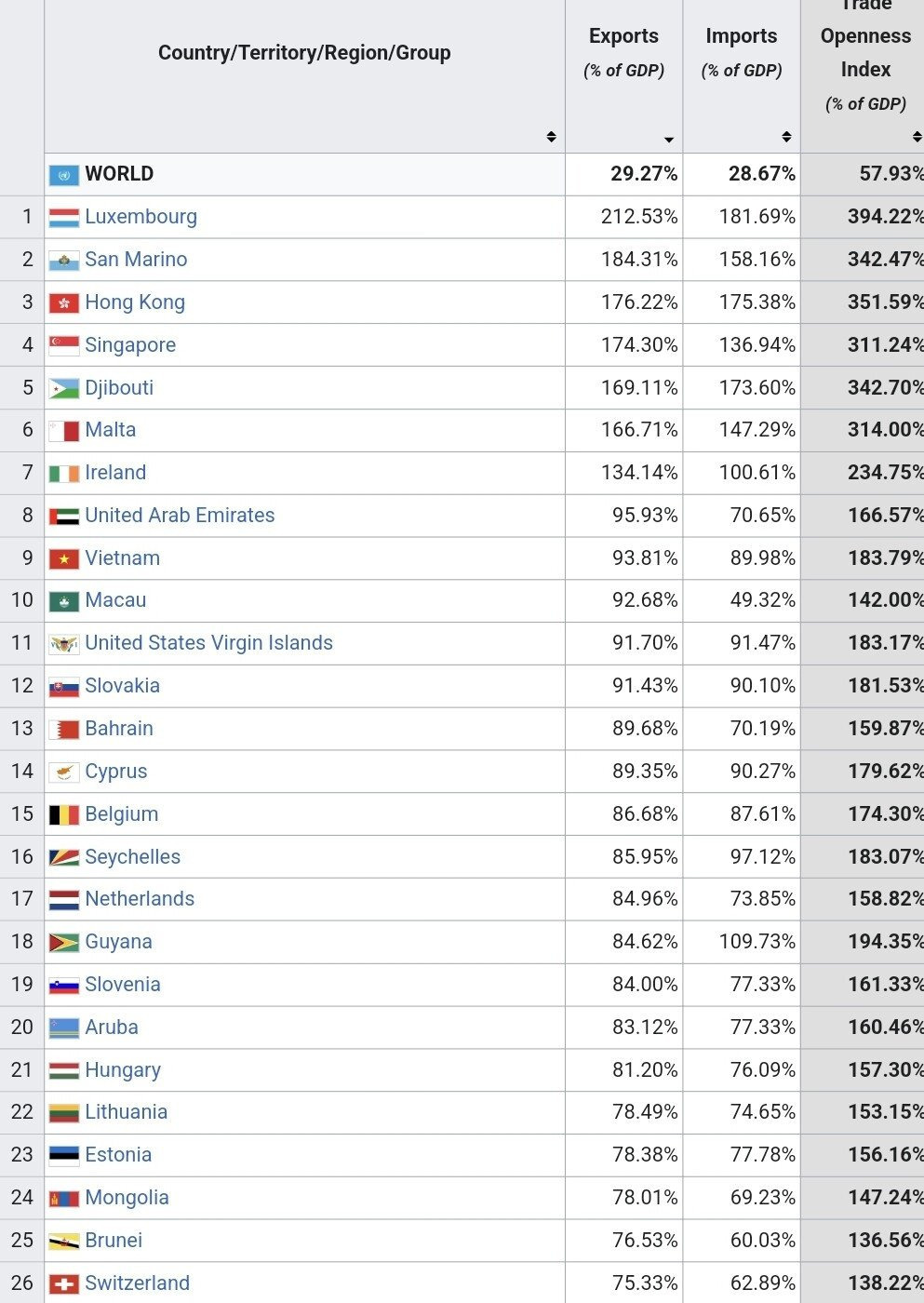Sort table by Exports column arrow

point(669,139)
